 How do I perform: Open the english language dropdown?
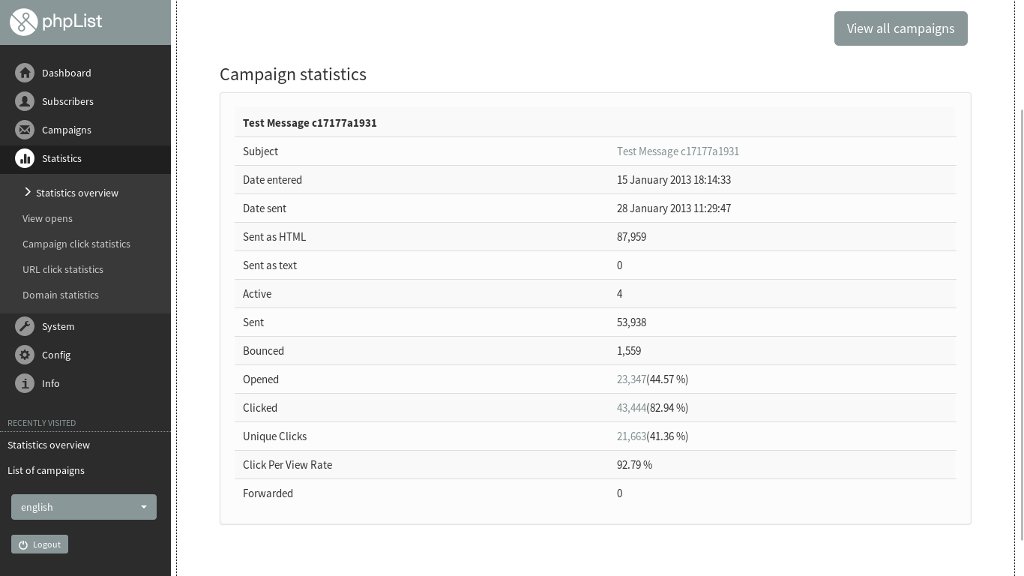(x=84, y=507)
